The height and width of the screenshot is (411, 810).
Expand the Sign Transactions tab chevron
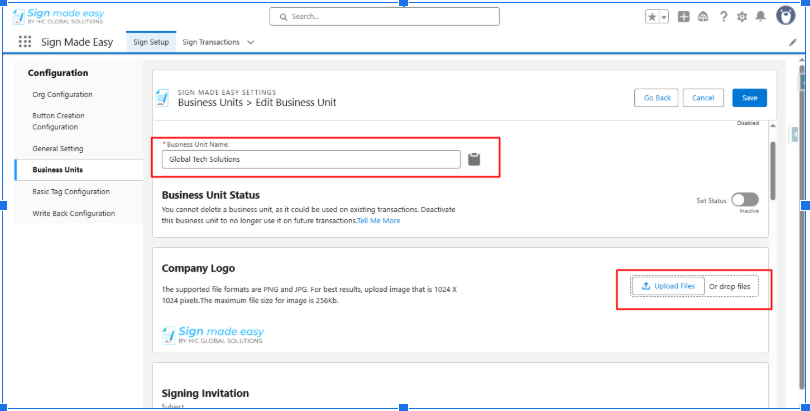tap(251, 42)
